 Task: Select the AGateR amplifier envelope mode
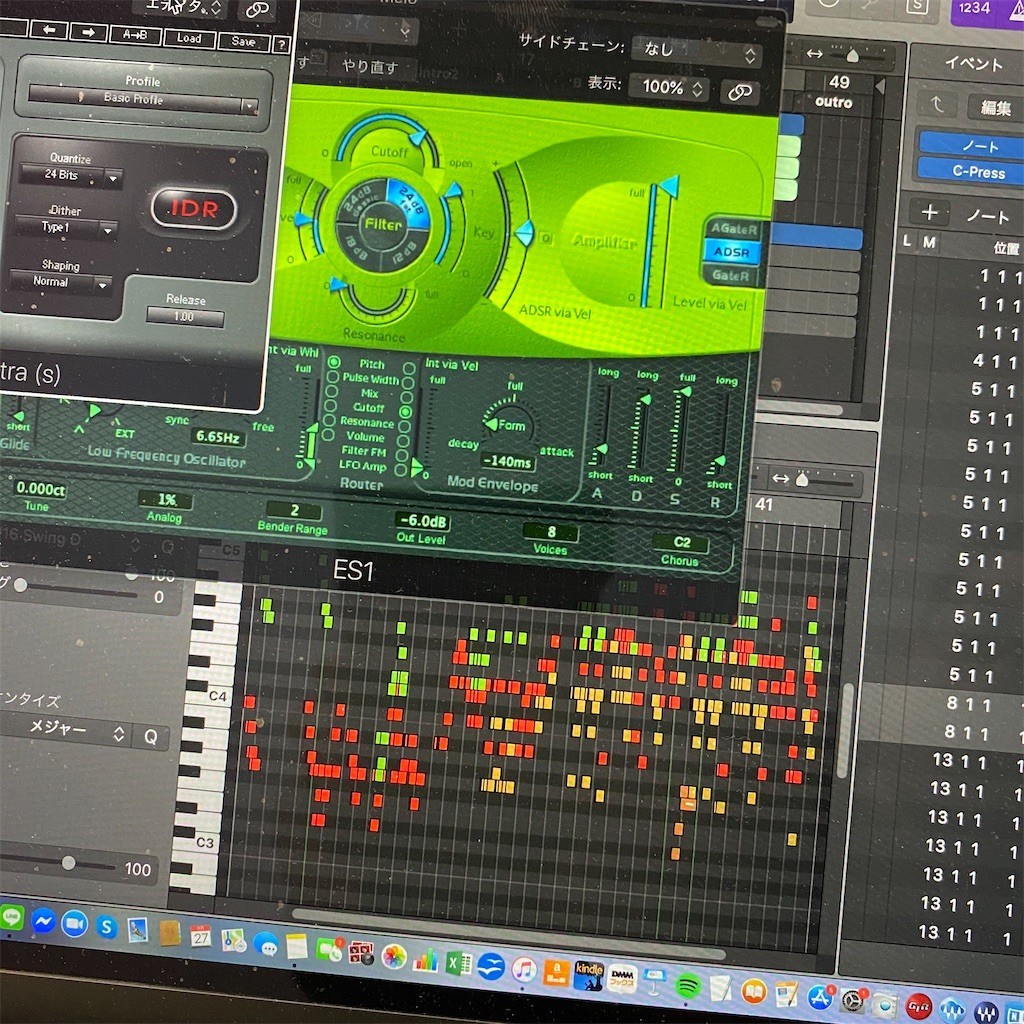[733, 229]
